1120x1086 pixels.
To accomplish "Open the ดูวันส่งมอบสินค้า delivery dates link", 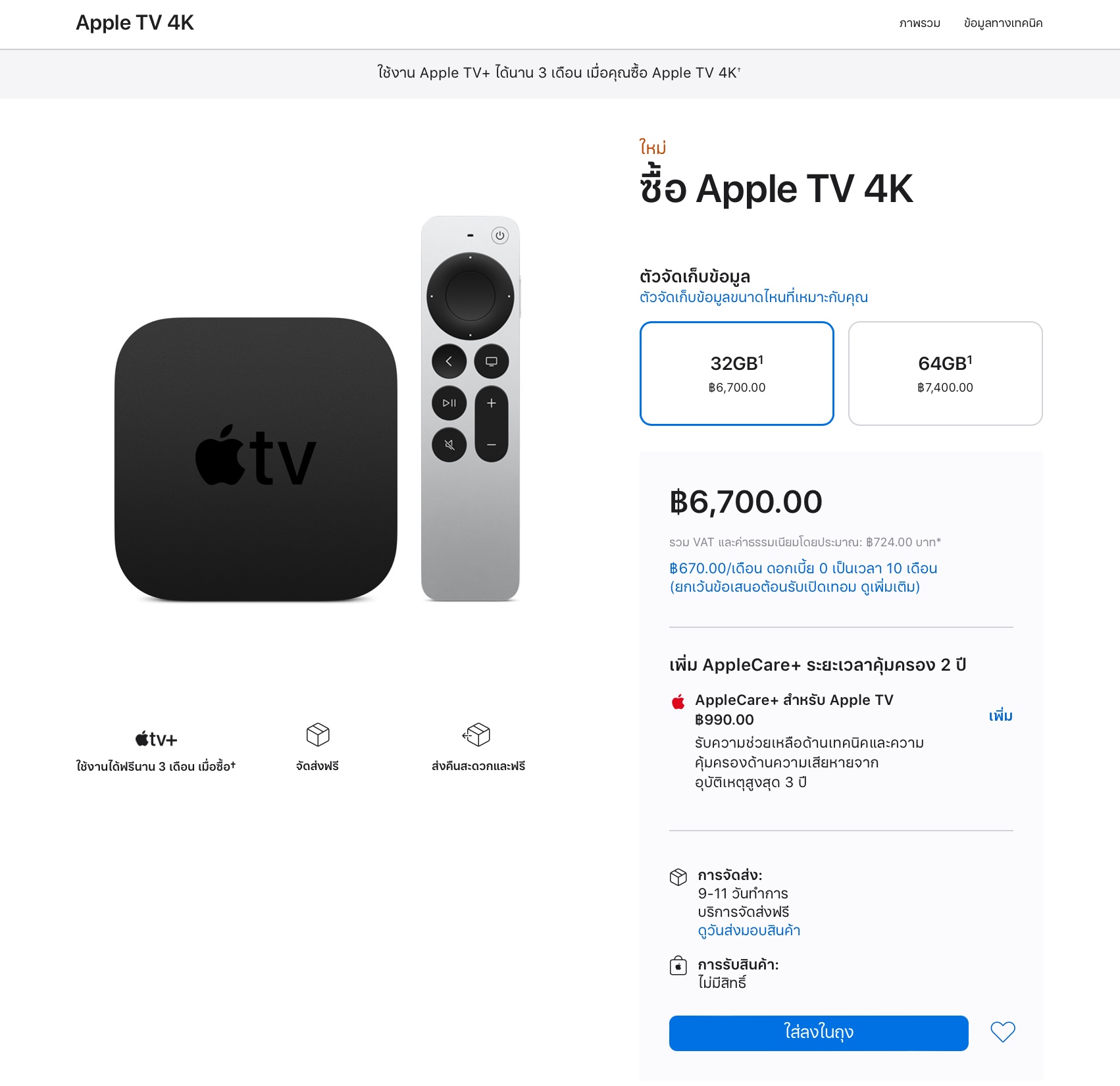I will (x=749, y=931).
